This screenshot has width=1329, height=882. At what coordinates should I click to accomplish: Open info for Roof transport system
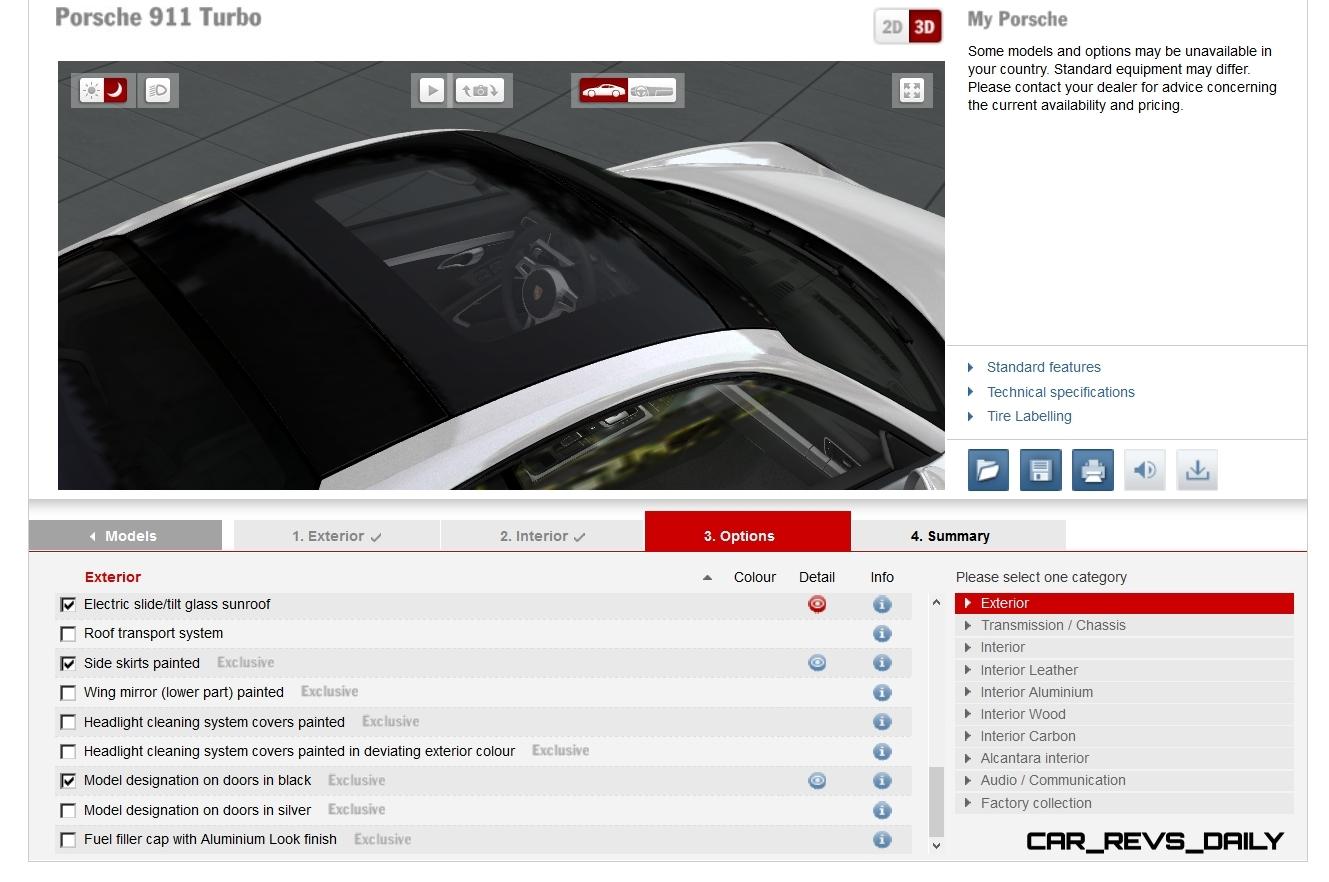882,633
